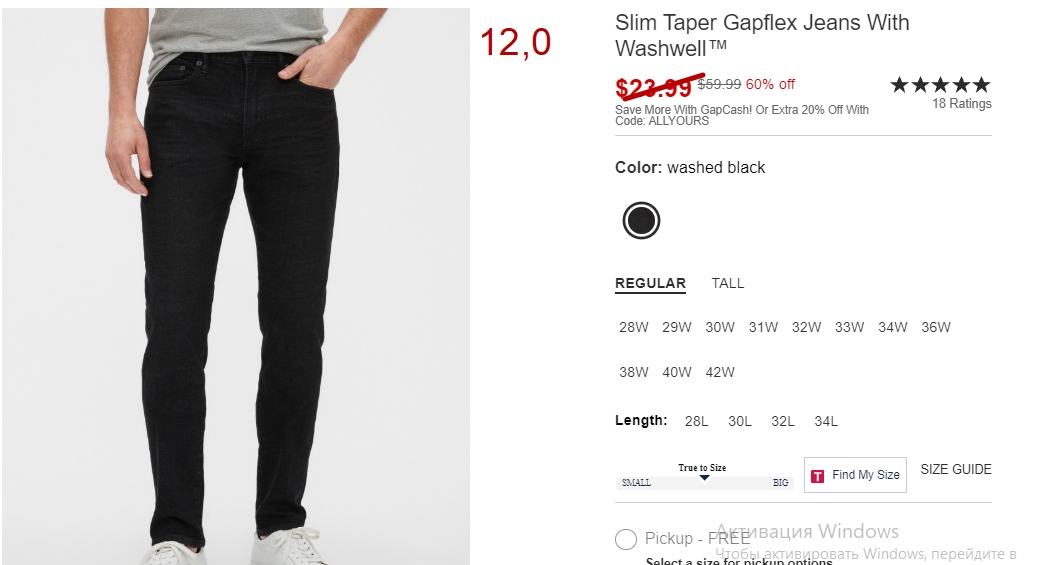Click the red T icon in Find My Size
Viewport: 1042px width, 565px height.
pyautogui.click(x=818, y=476)
